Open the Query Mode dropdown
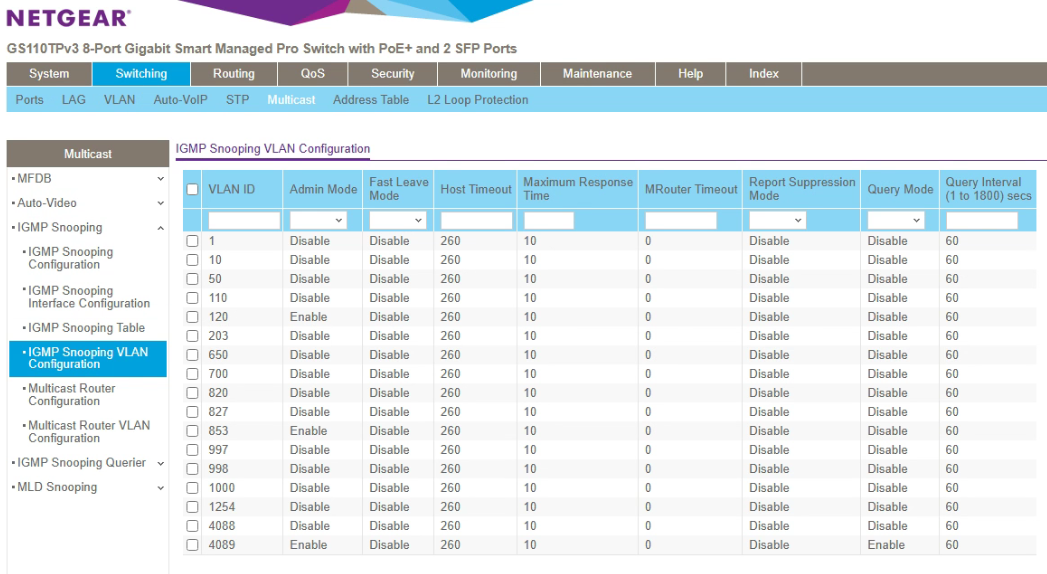 tap(895, 220)
